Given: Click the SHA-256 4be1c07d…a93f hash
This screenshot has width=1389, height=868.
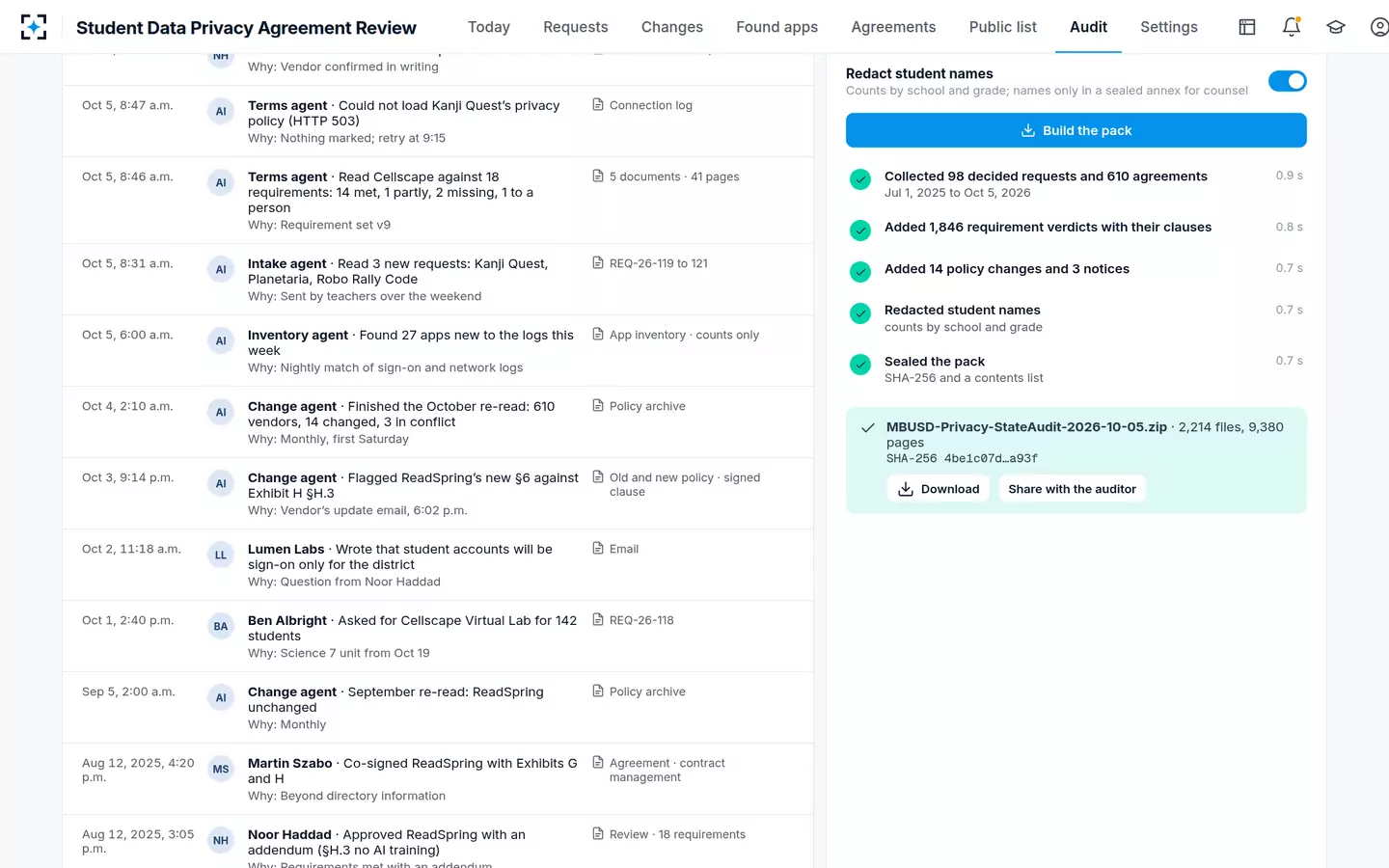Looking at the screenshot, I should tap(962, 458).
